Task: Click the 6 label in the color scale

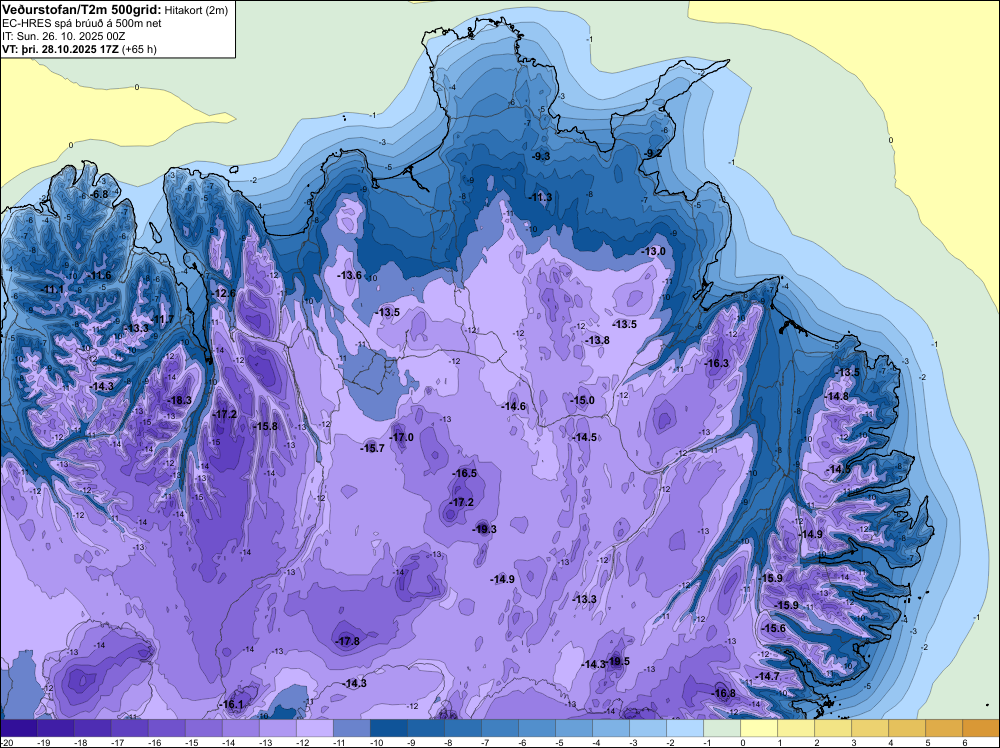Action: pyautogui.click(x=965, y=742)
